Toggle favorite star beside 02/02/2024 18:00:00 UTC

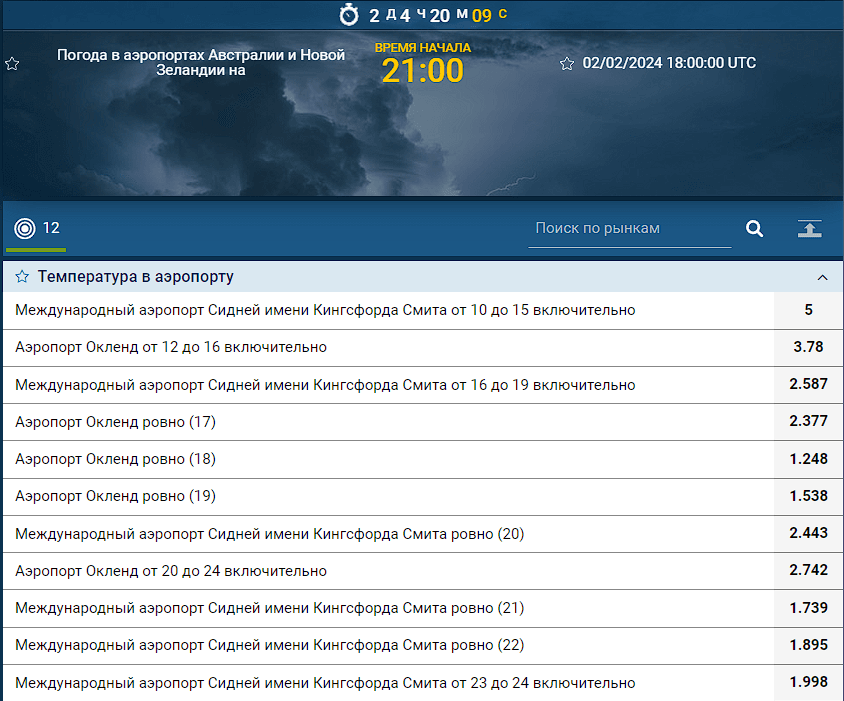[x=567, y=64]
